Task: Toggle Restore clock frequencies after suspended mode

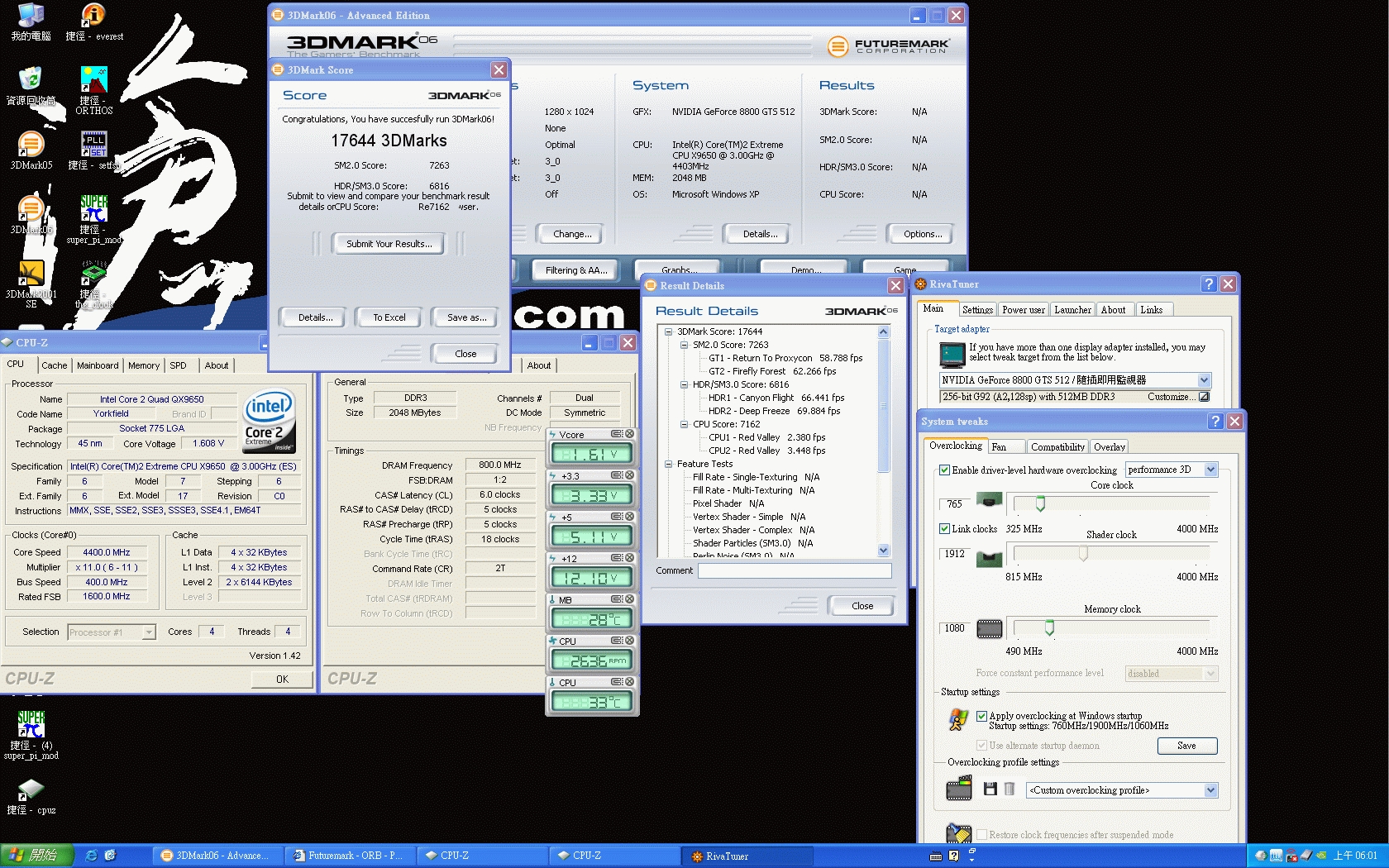Action: click(981, 834)
